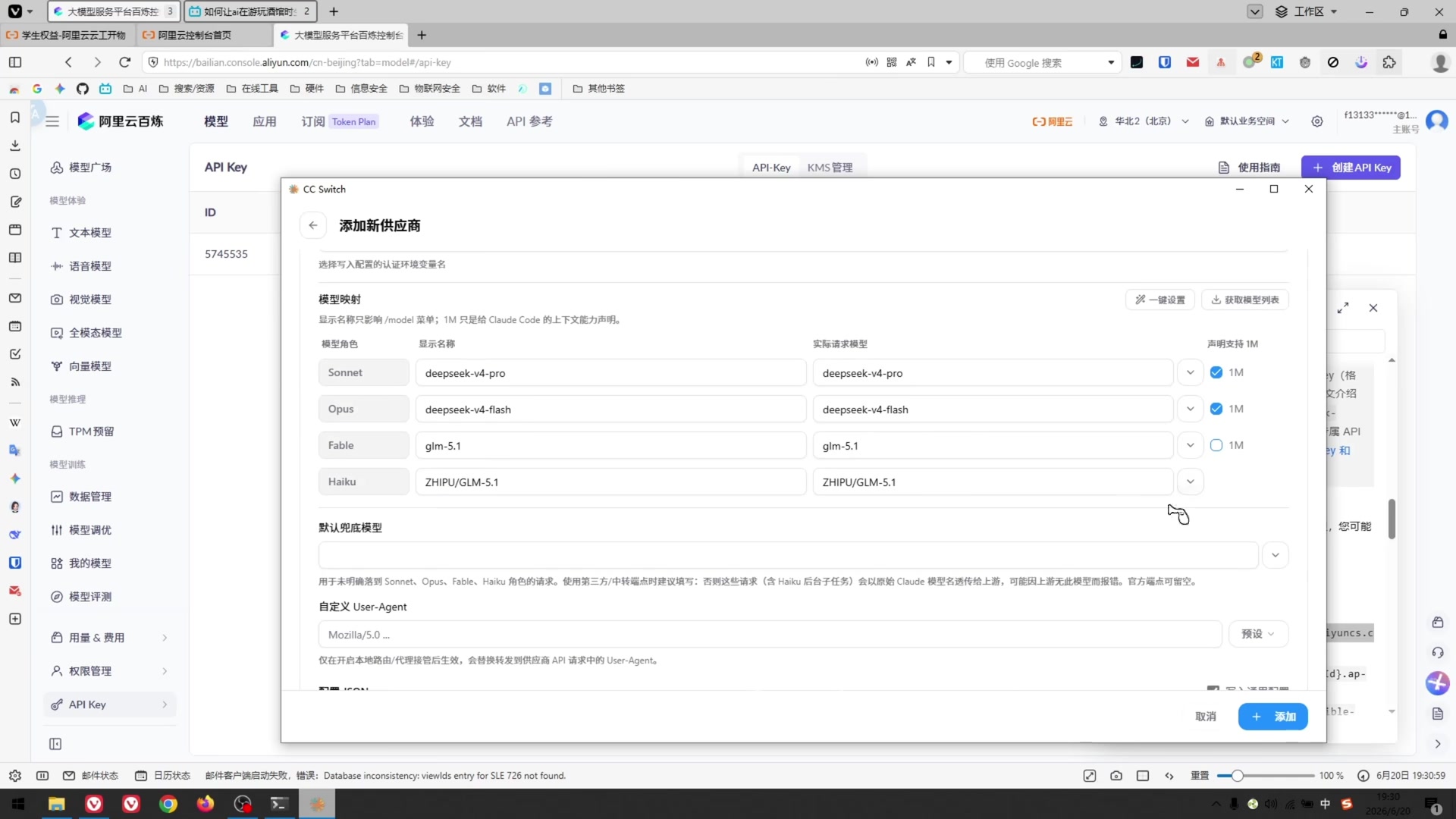
Task: Open the Wikipedia web panel
Action: (x=15, y=422)
